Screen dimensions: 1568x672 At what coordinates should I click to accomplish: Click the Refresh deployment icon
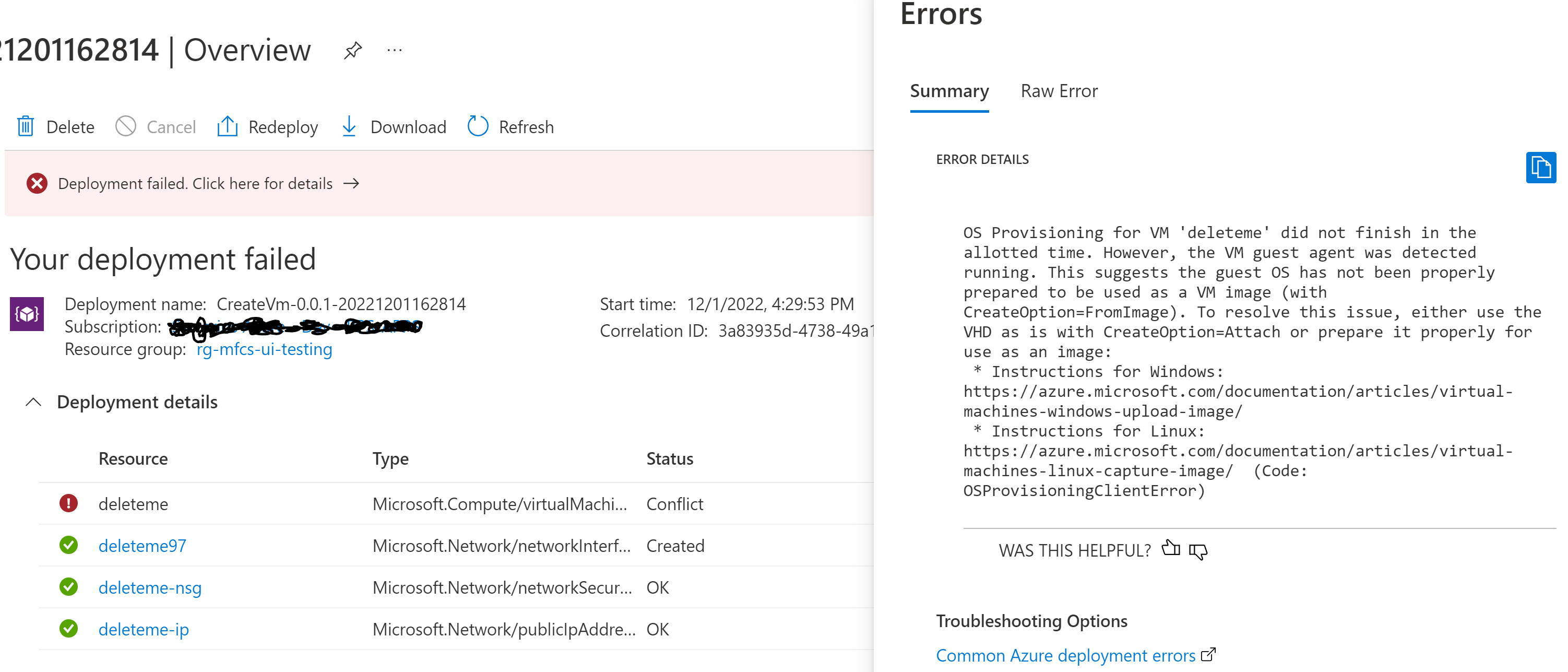tap(477, 126)
